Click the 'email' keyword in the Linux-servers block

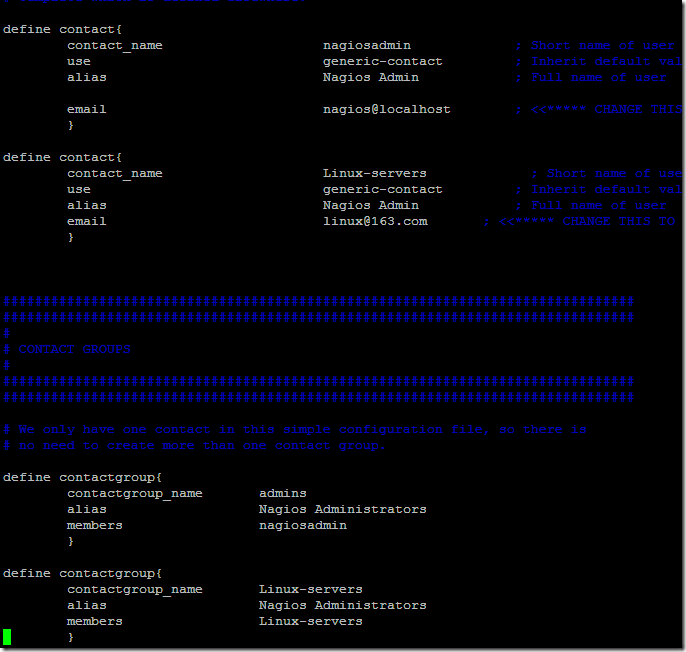click(x=87, y=221)
